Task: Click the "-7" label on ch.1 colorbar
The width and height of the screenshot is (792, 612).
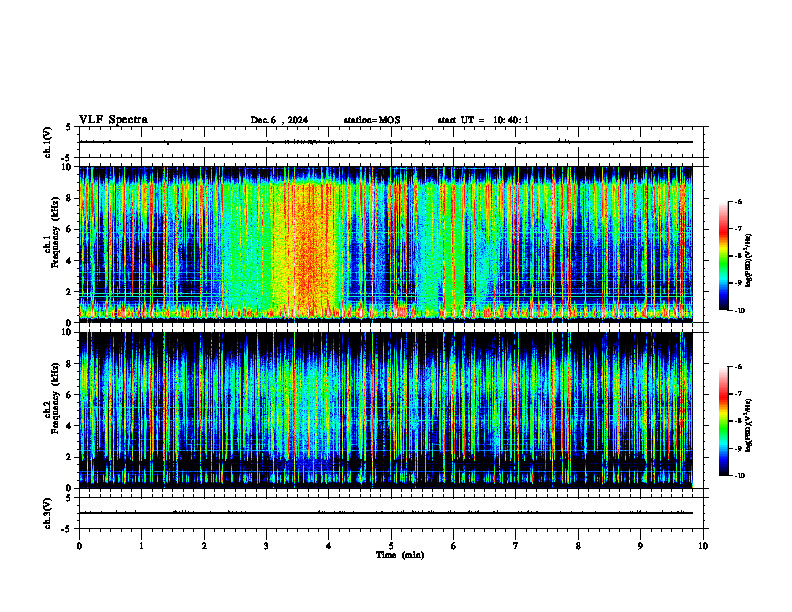Action: pos(738,229)
